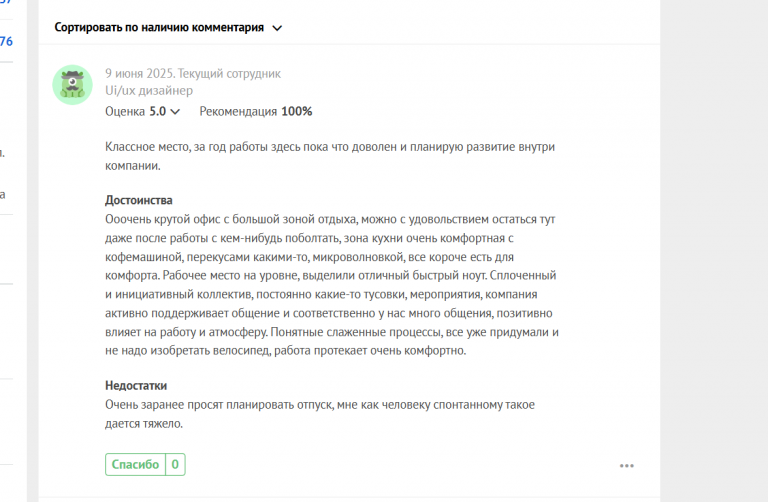The image size is (768, 502).
Task: Click the chevron beside the sort option
Action: [277, 28]
